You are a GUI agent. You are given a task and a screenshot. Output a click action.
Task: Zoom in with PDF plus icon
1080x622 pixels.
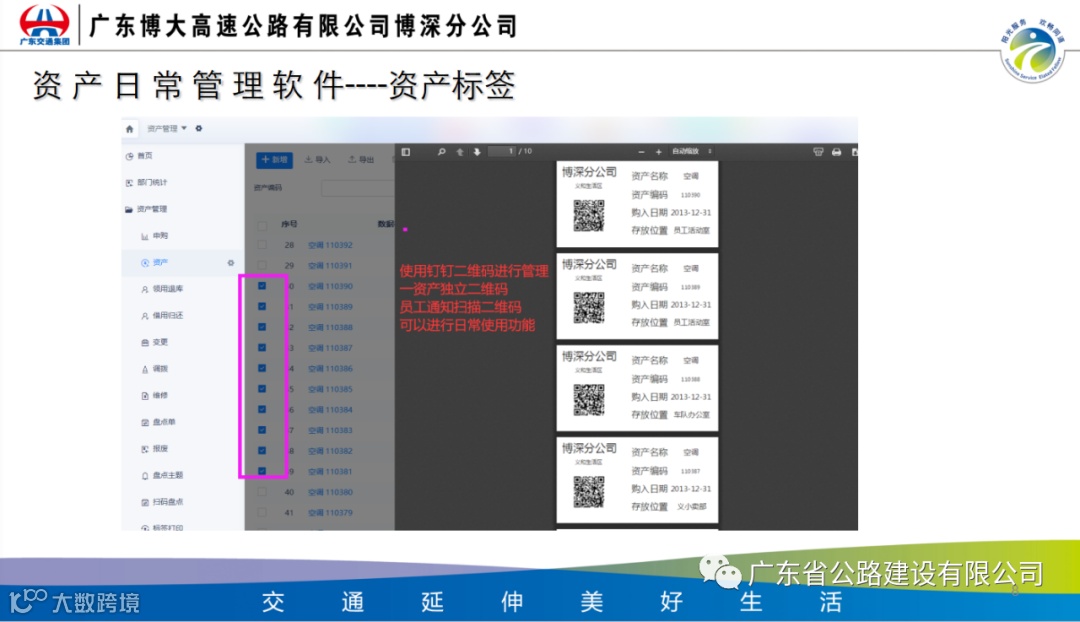(658, 152)
